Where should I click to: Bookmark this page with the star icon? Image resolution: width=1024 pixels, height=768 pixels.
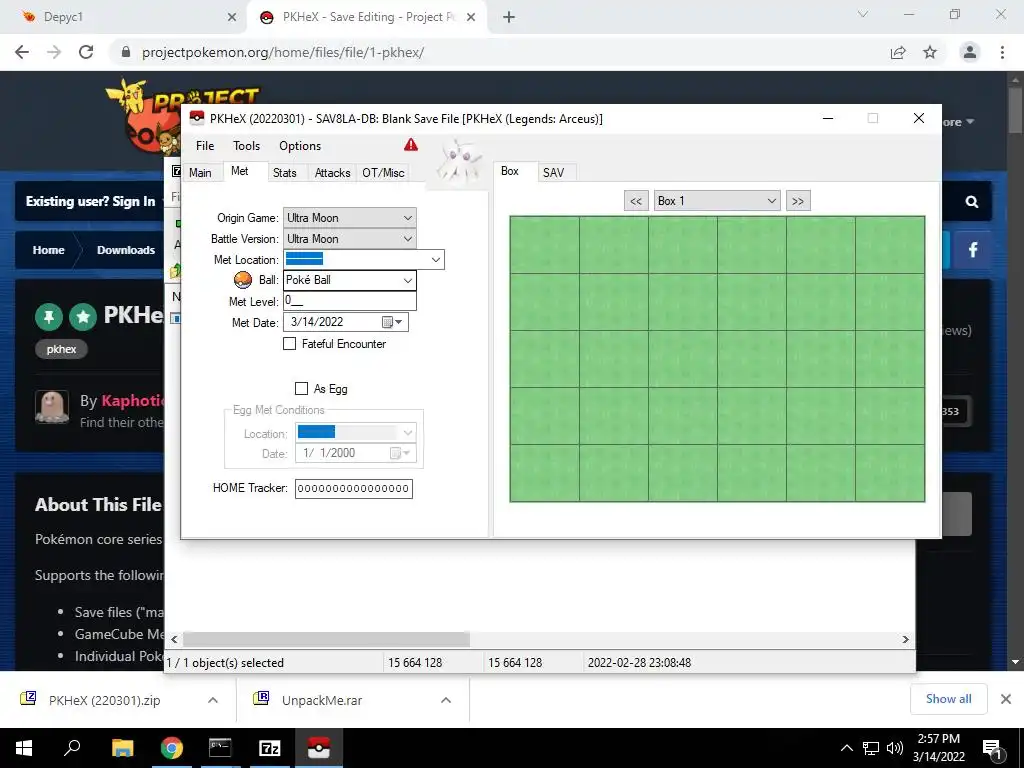click(x=930, y=52)
